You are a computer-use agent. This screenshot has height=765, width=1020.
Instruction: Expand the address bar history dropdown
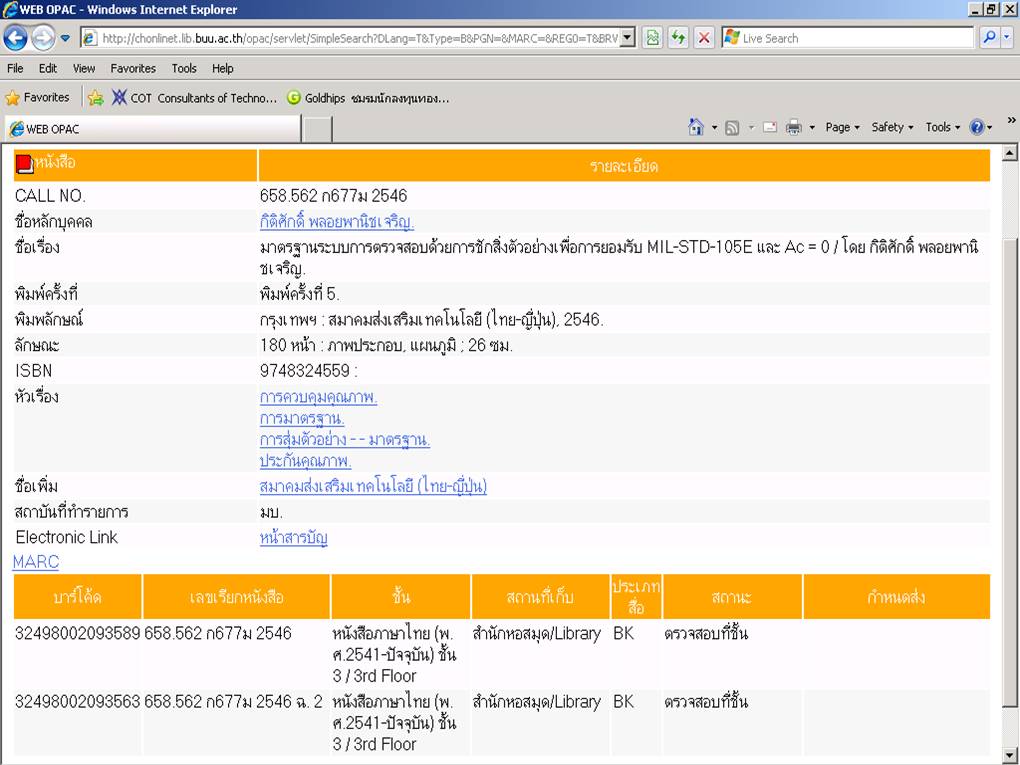[x=627, y=38]
